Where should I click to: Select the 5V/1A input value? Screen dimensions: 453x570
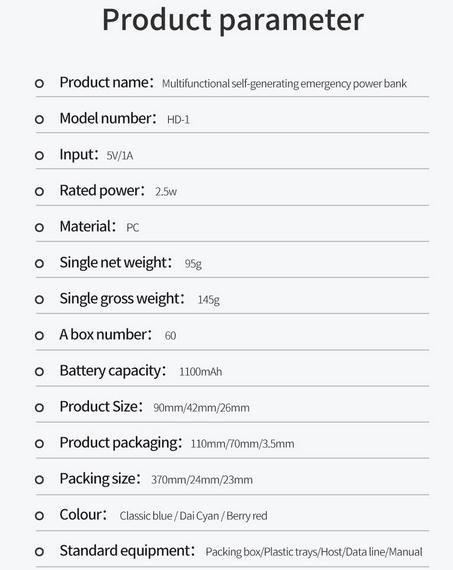[x=120, y=156]
